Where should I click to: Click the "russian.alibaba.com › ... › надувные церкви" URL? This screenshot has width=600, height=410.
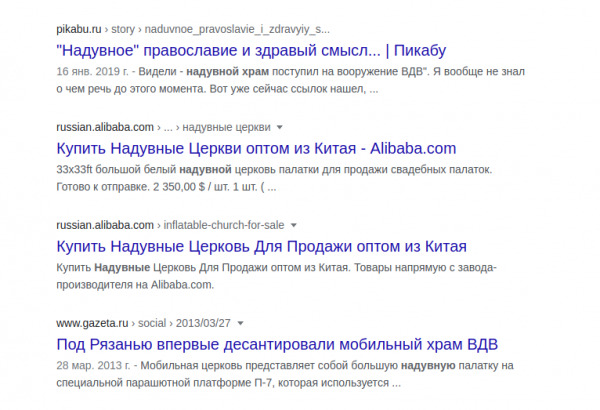pyautogui.click(x=163, y=127)
